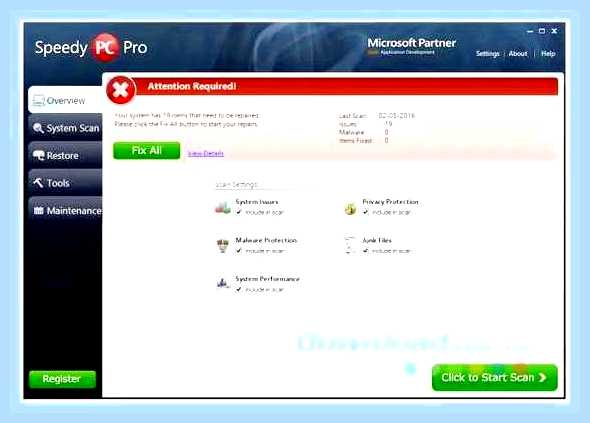This screenshot has width=590, height=423.
Task: Switch to the System Scan tab
Action: 65,128
